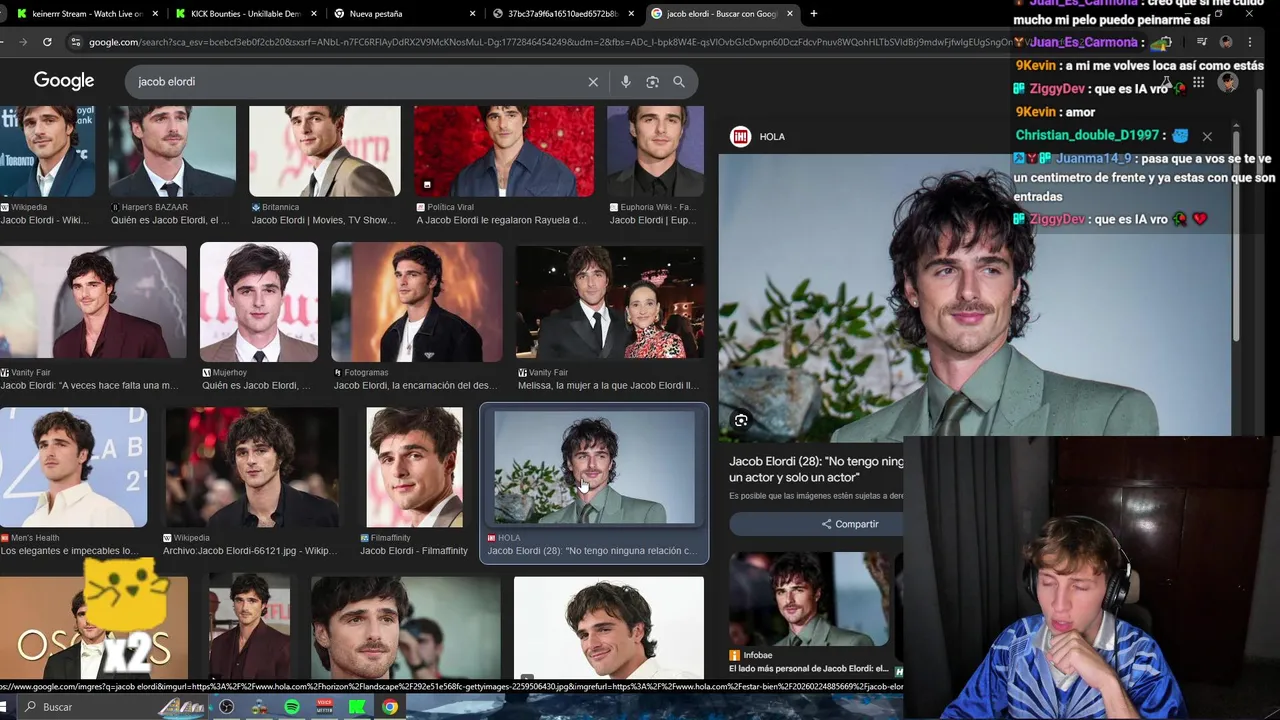Open Chrome media controls icon
Screen dimensions: 1280x720
[x=1202, y=42]
